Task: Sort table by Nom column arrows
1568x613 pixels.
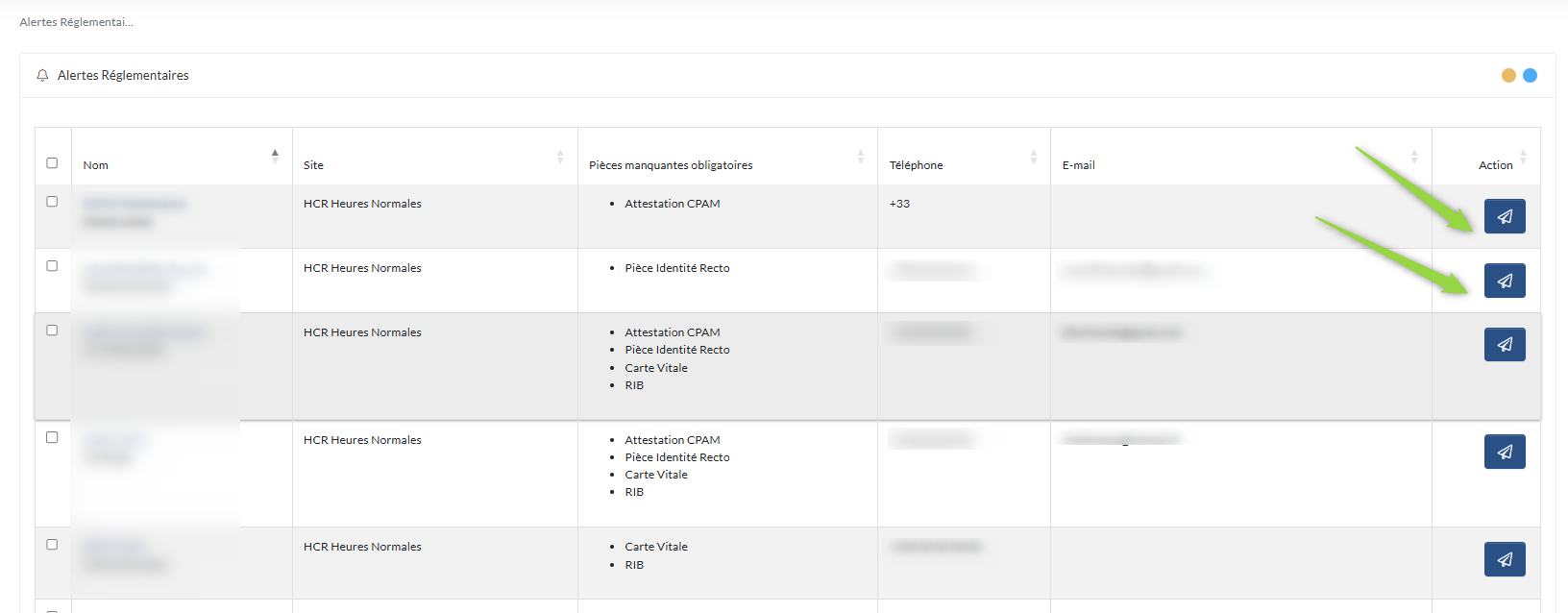Action: (x=275, y=157)
